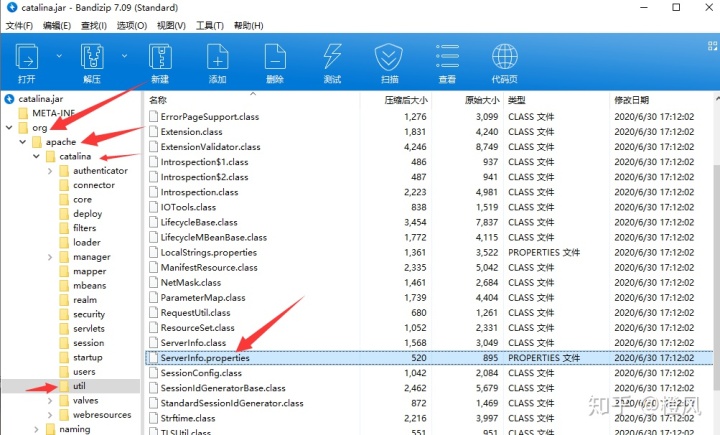Screen dimensions: 720x435
Task: Open the Tools menu
Action: click(x=210, y=26)
